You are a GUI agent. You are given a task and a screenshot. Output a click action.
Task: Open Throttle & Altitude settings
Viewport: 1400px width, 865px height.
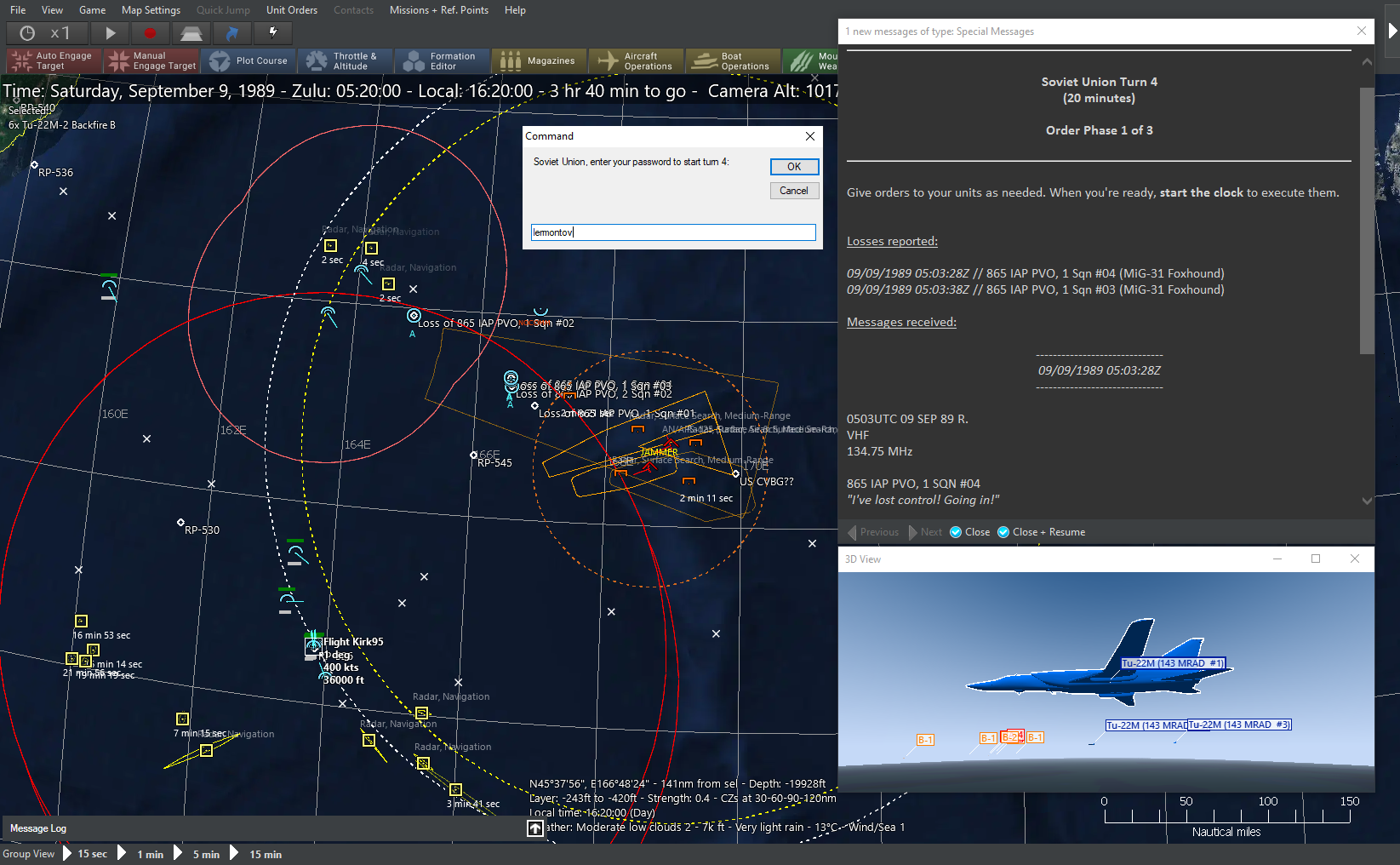coord(346,60)
